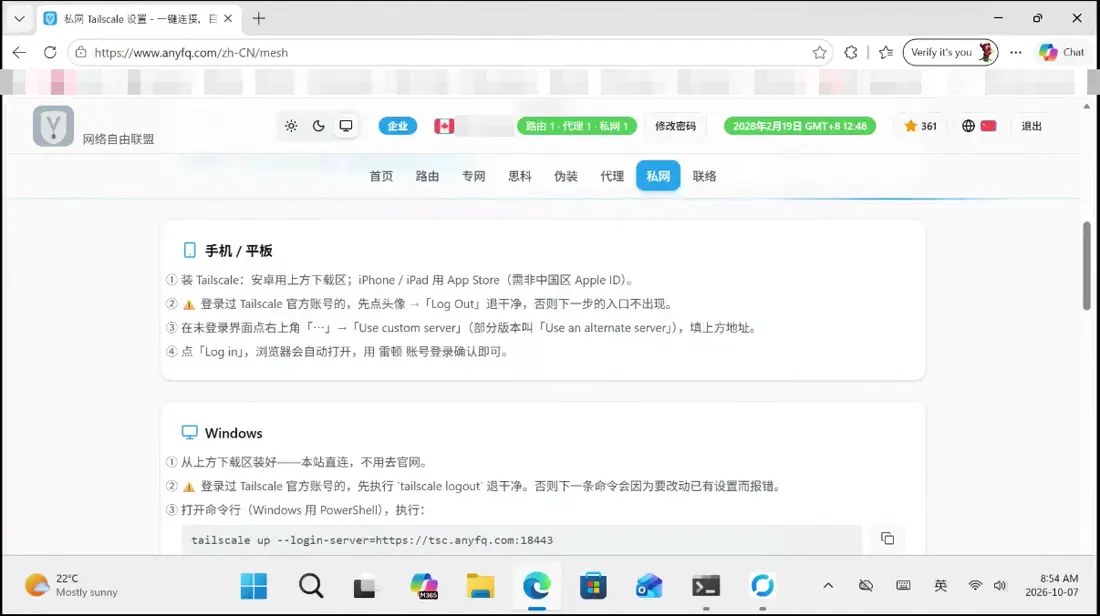Screen dimensions: 1100x616
Task: Open Copilot Chat
Action: pyautogui.click(x=1061, y=53)
